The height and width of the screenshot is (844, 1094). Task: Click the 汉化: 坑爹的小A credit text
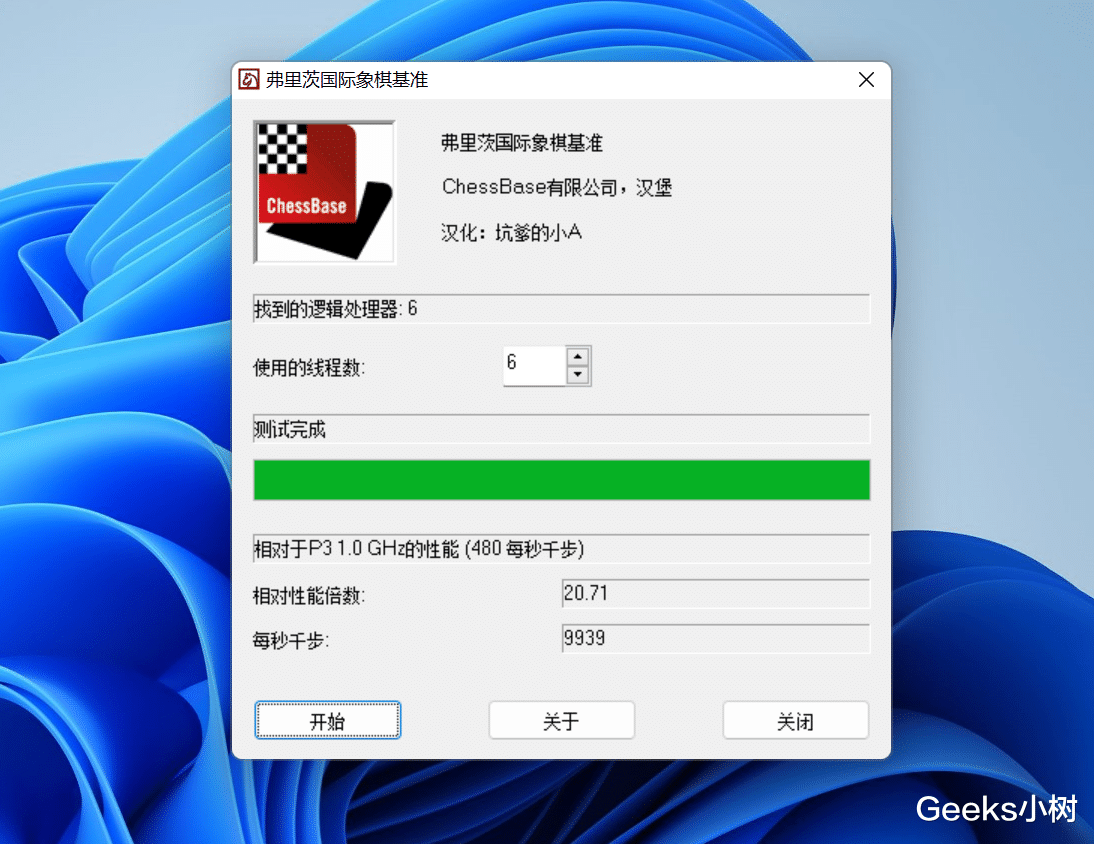(x=511, y=232)
